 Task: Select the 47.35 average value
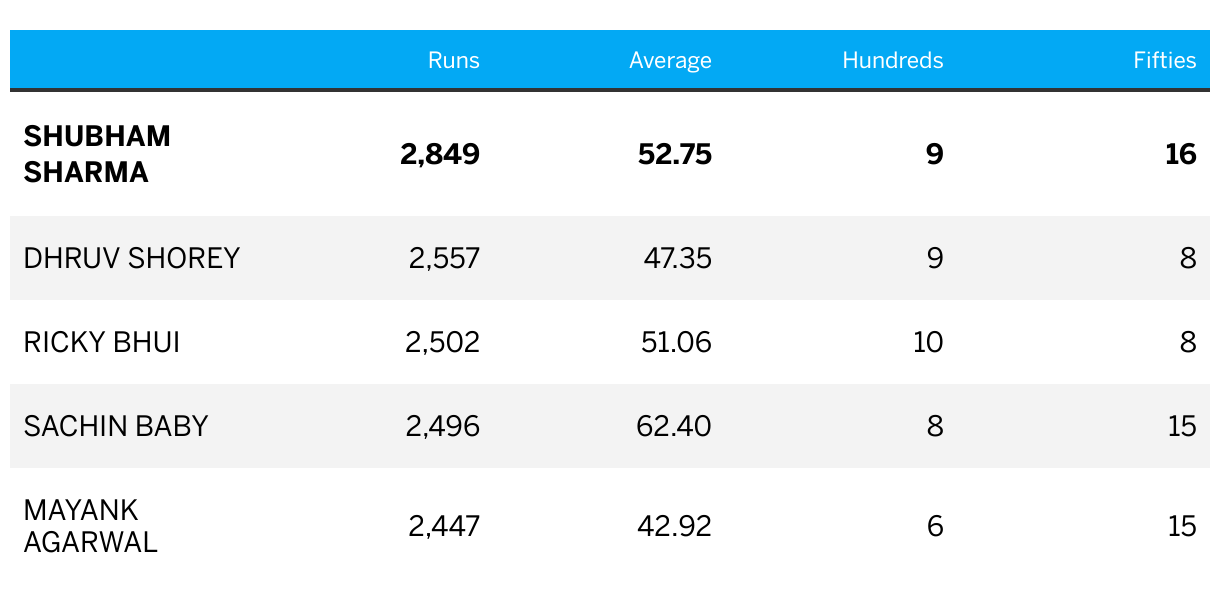(x=678, y=258)
